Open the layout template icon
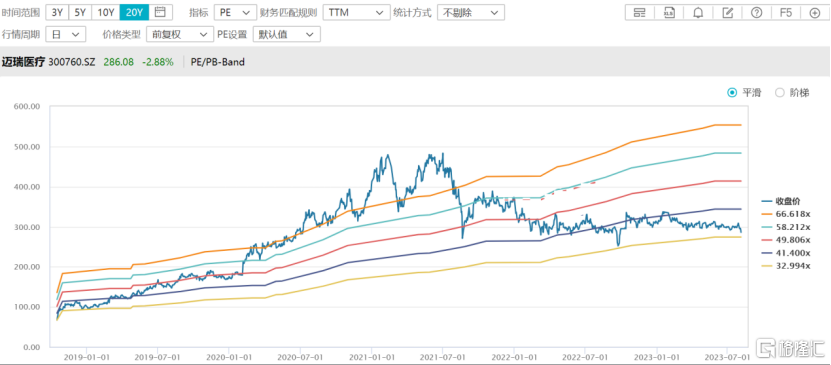This screenshot has width=831, height=365. (640, 12)
